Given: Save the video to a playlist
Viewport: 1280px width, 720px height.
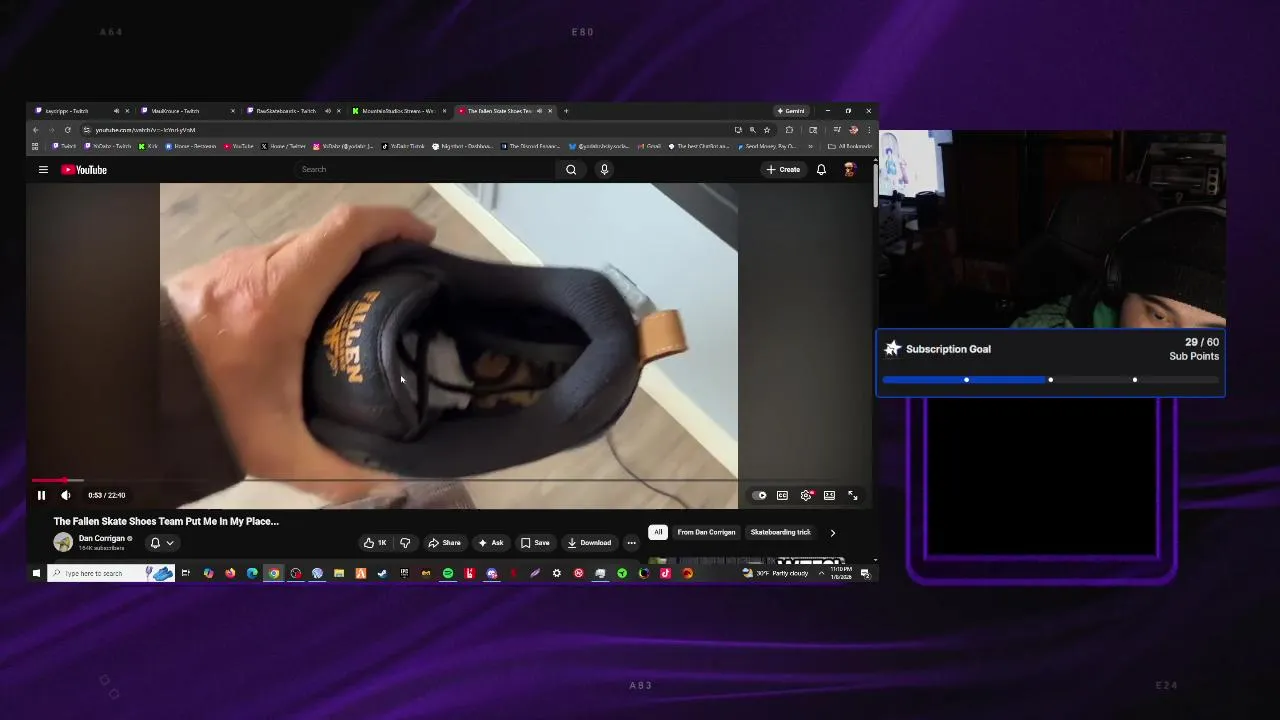Looking at the screenshot, I should tap(535, 543).
